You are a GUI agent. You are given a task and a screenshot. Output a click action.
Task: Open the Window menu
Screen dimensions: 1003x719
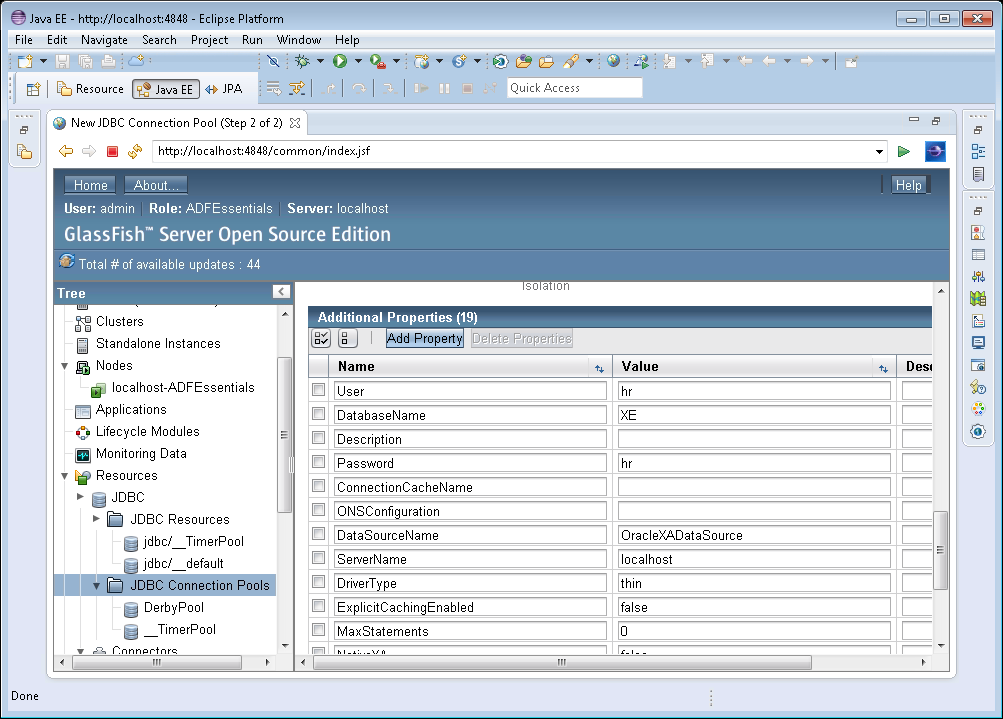click(299, 40)
